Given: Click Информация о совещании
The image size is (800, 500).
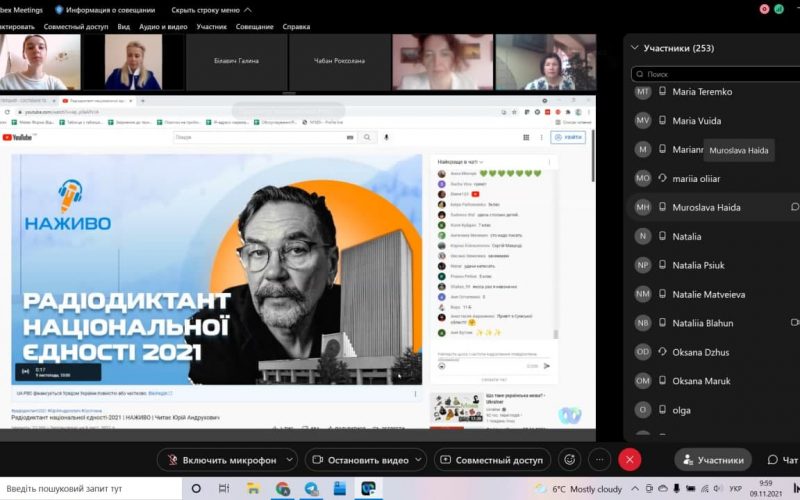Looking at the screenshot, I should [x=101, y=9].
